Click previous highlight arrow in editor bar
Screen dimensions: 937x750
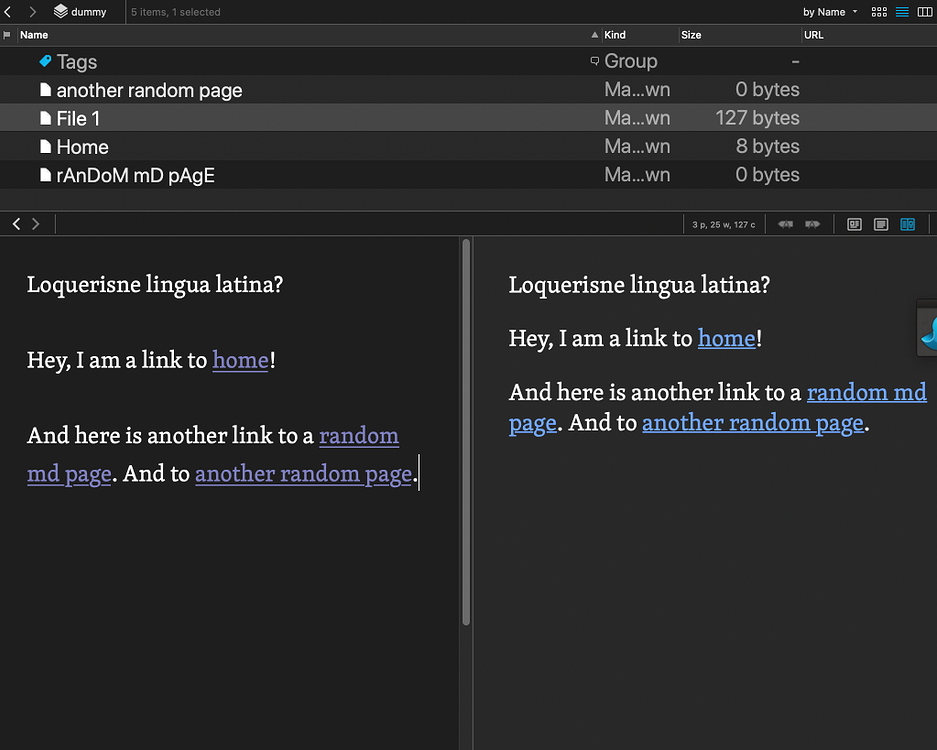pos(787,225)
